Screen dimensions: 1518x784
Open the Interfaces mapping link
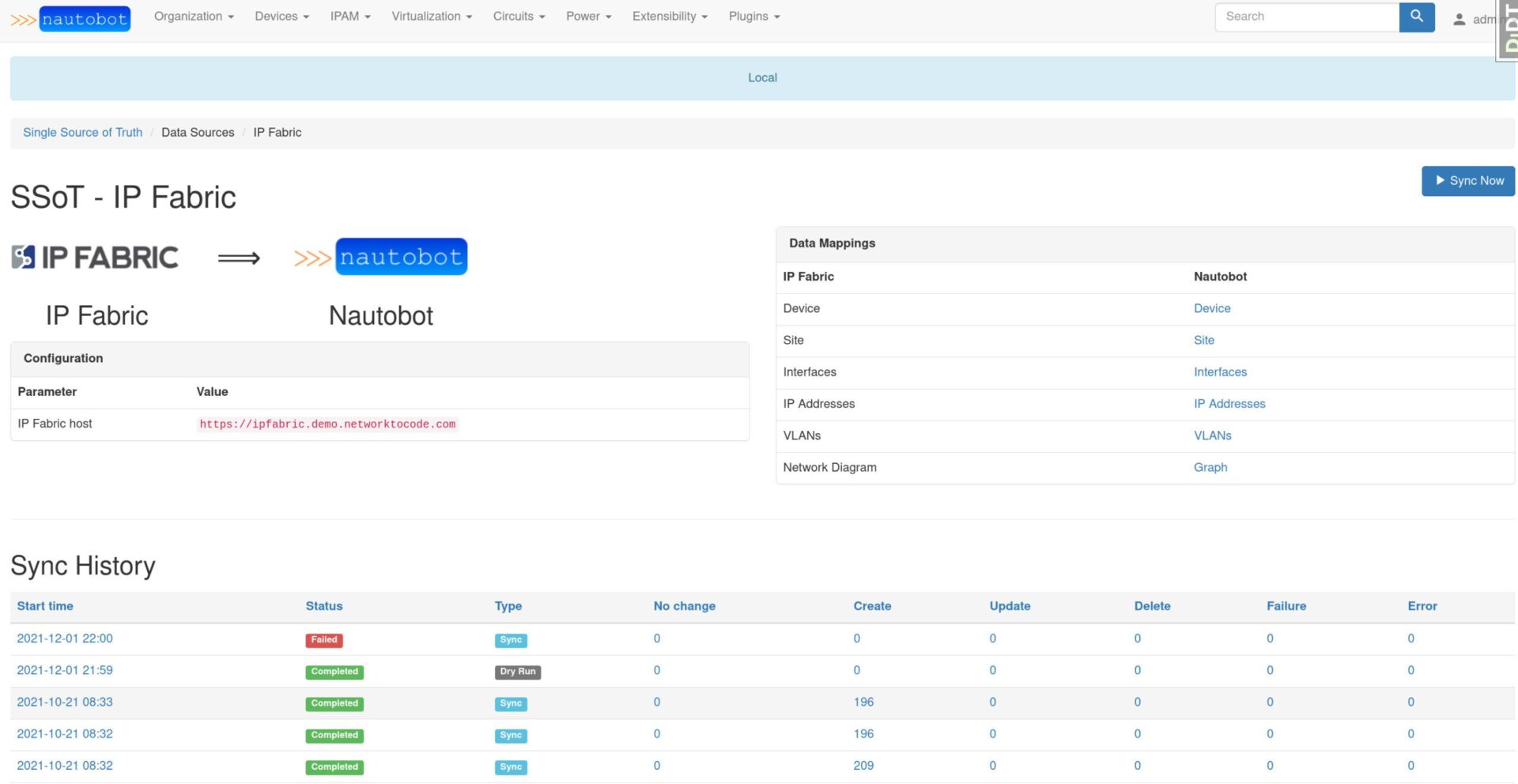click(x=1220, y=372)
